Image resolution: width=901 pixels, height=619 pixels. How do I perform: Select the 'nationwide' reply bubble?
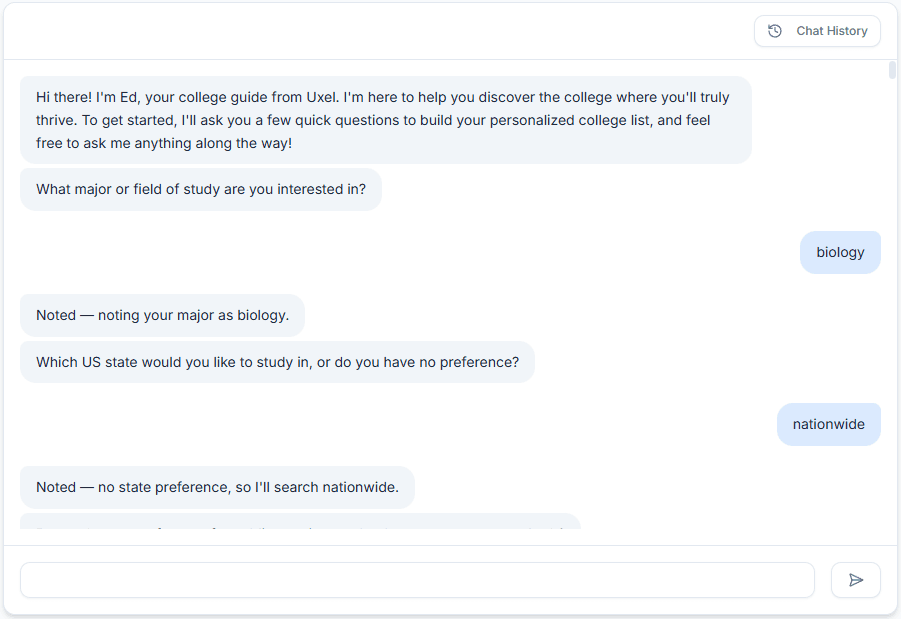point(829,424)
